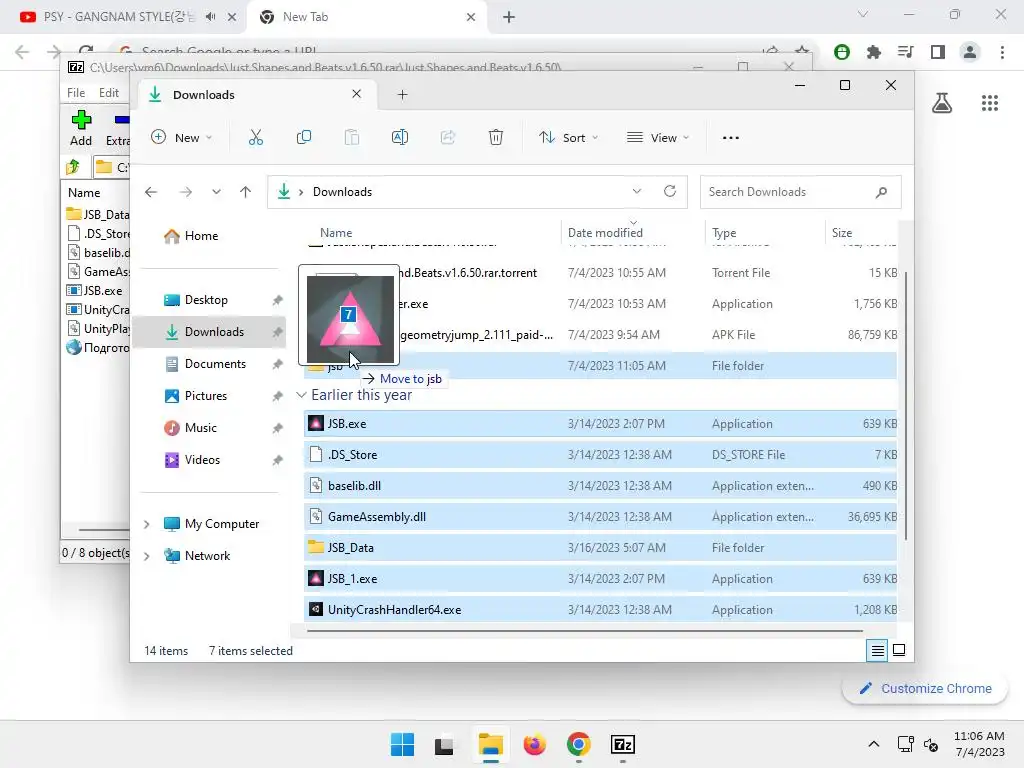Go up one folder with the up arrow

pyautogui.click(x=246, y=192)
